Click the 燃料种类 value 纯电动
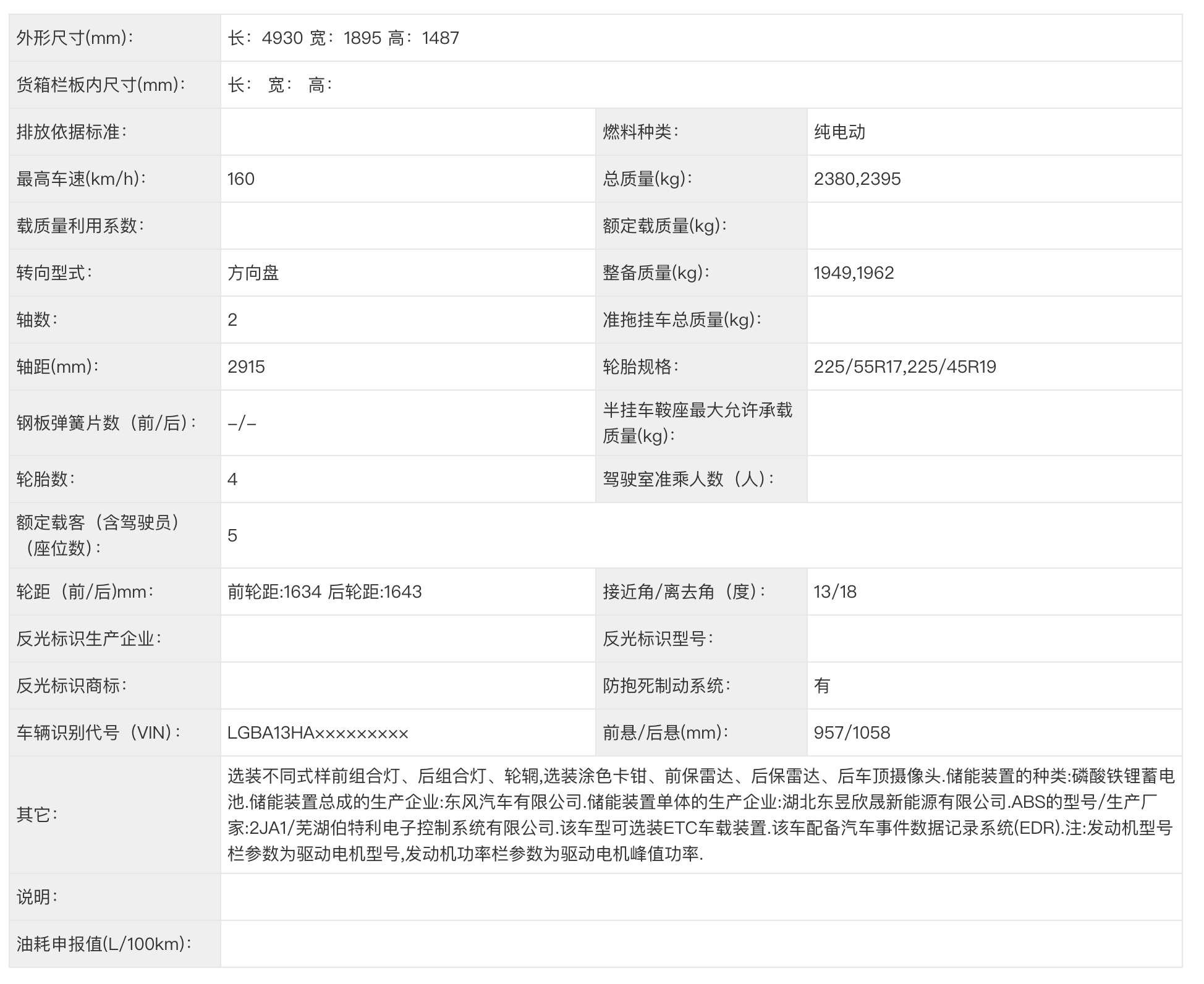 (839, 132)
